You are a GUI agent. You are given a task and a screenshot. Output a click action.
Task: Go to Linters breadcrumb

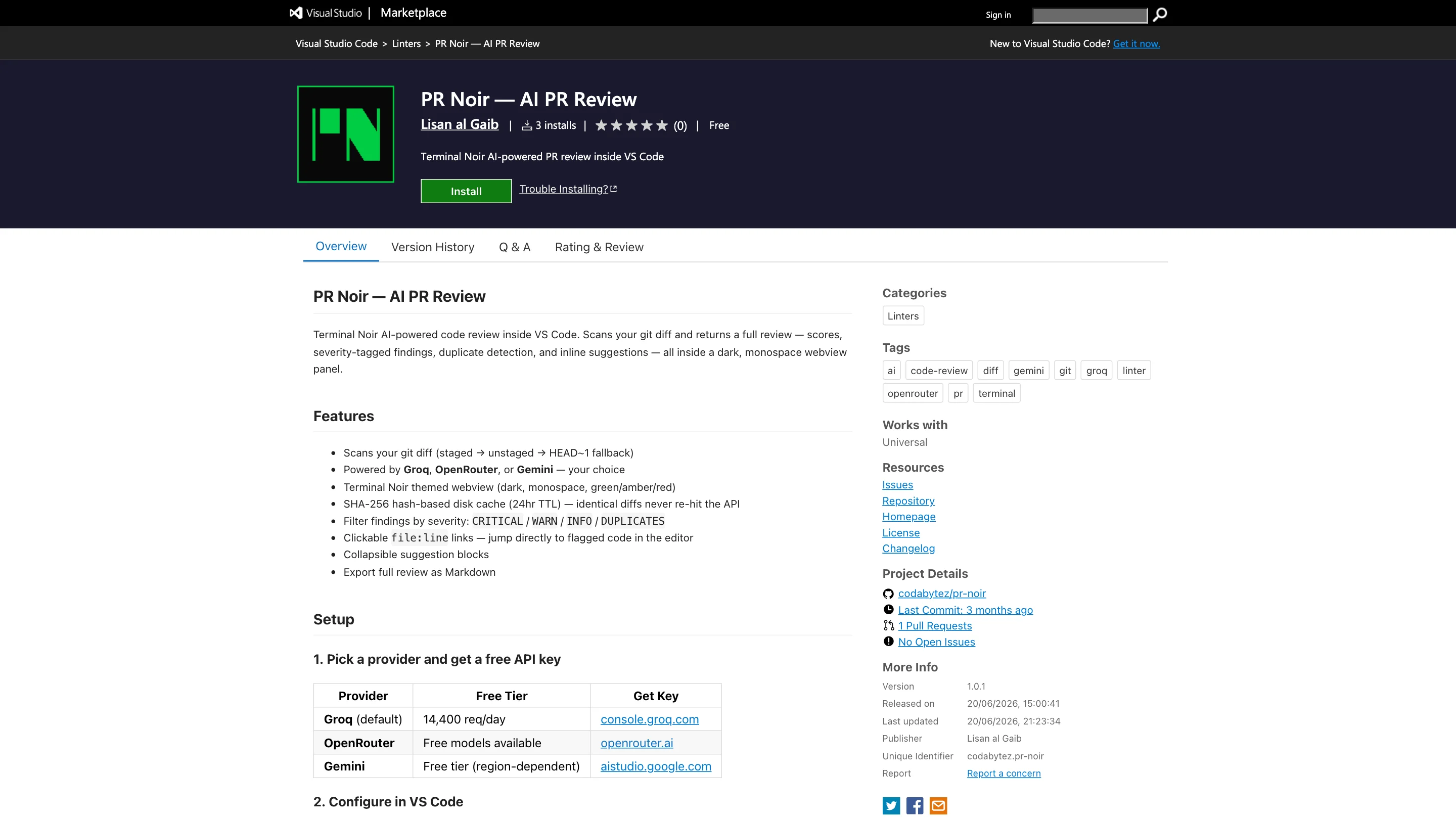click(406, 43)
